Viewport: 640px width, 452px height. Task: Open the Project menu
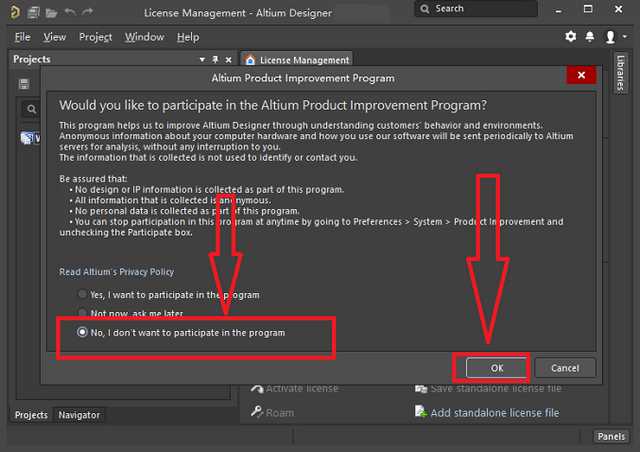point(95,37)
